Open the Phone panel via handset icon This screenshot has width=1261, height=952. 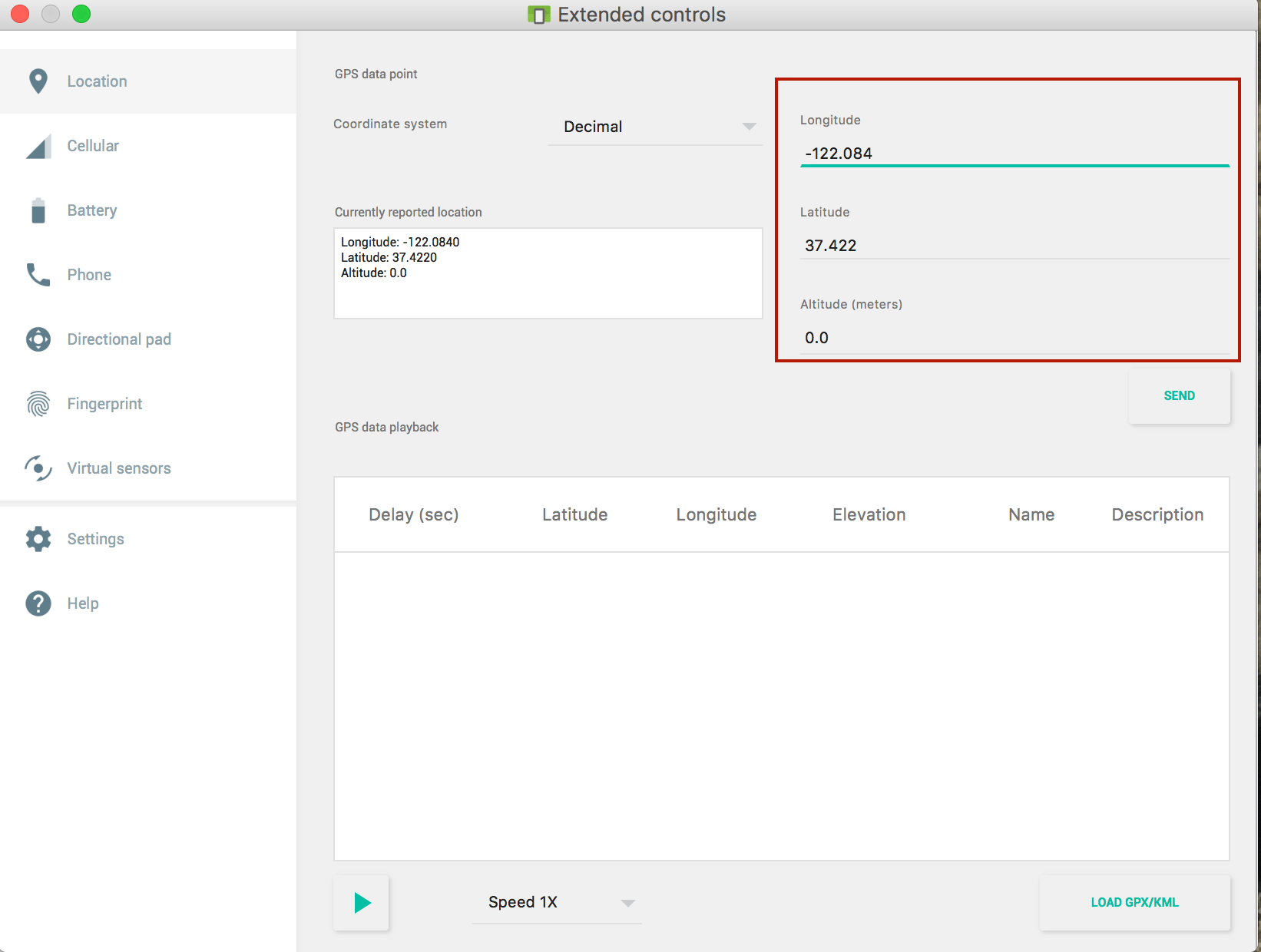38,274
